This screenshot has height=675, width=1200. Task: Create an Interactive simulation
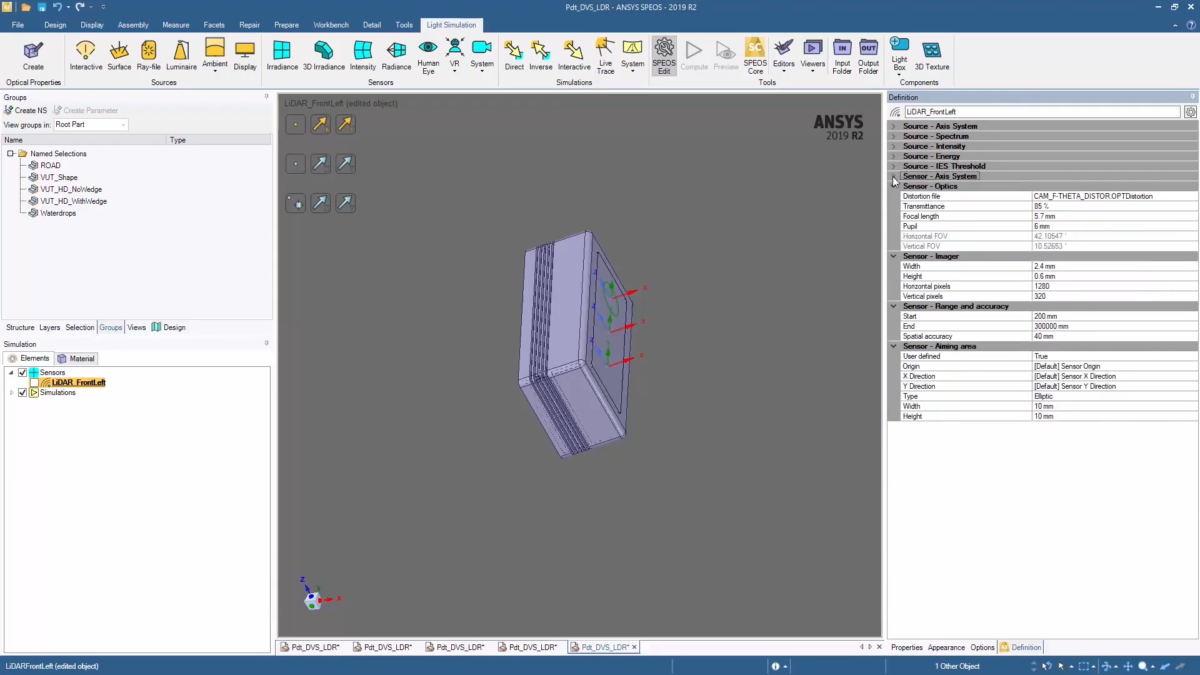574,55
